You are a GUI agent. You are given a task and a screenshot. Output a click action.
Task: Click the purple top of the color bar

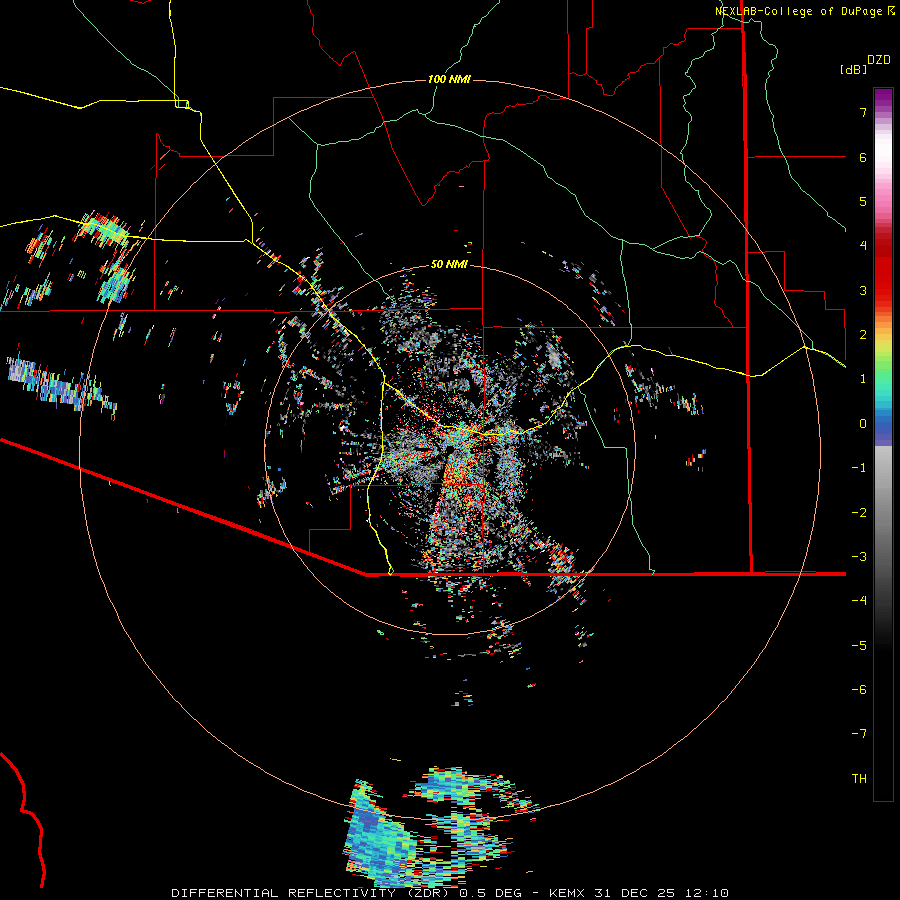(883, 98)
